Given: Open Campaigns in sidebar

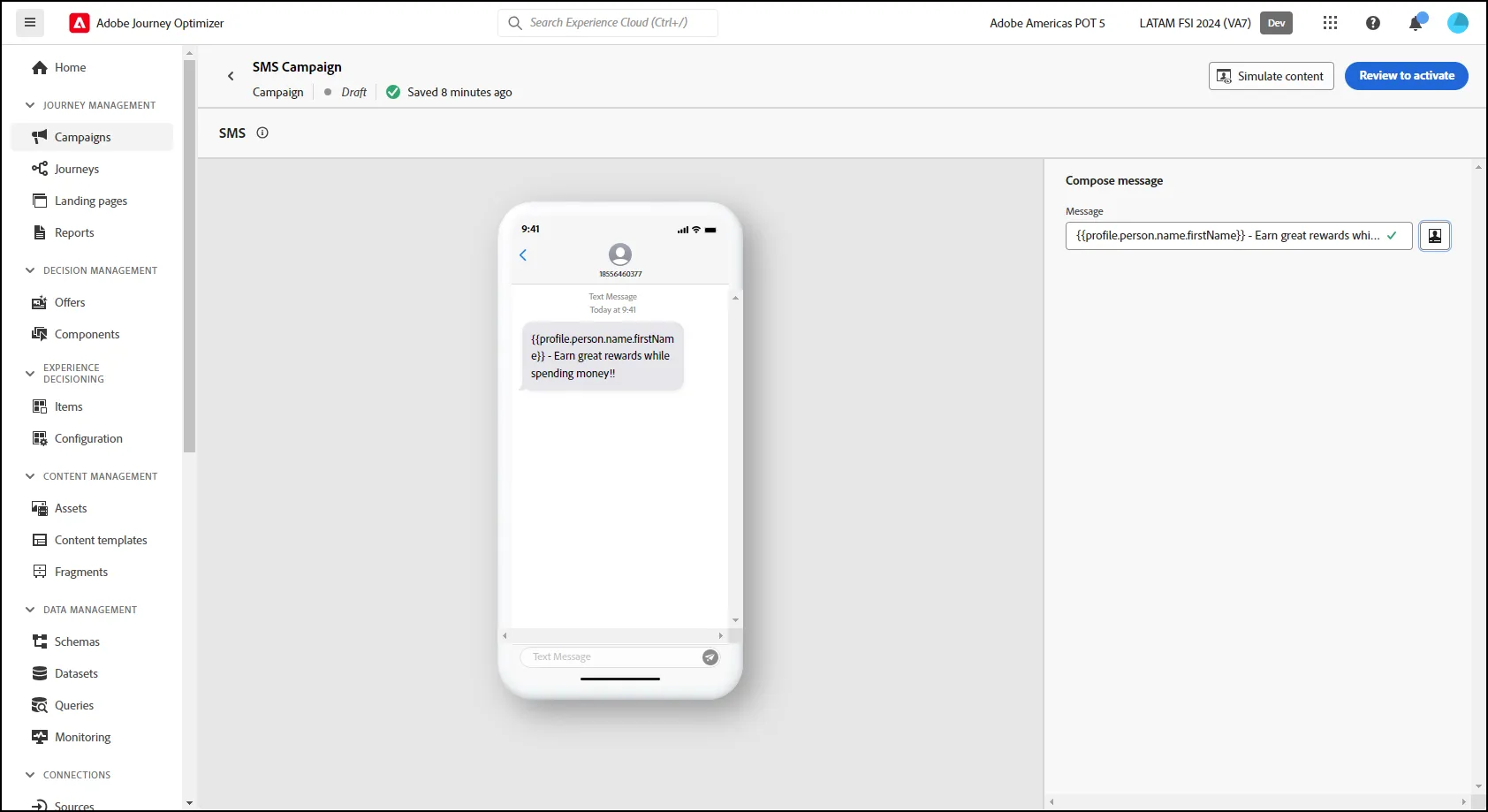Looking at the screenshot, I should click(x=92, y=137).
